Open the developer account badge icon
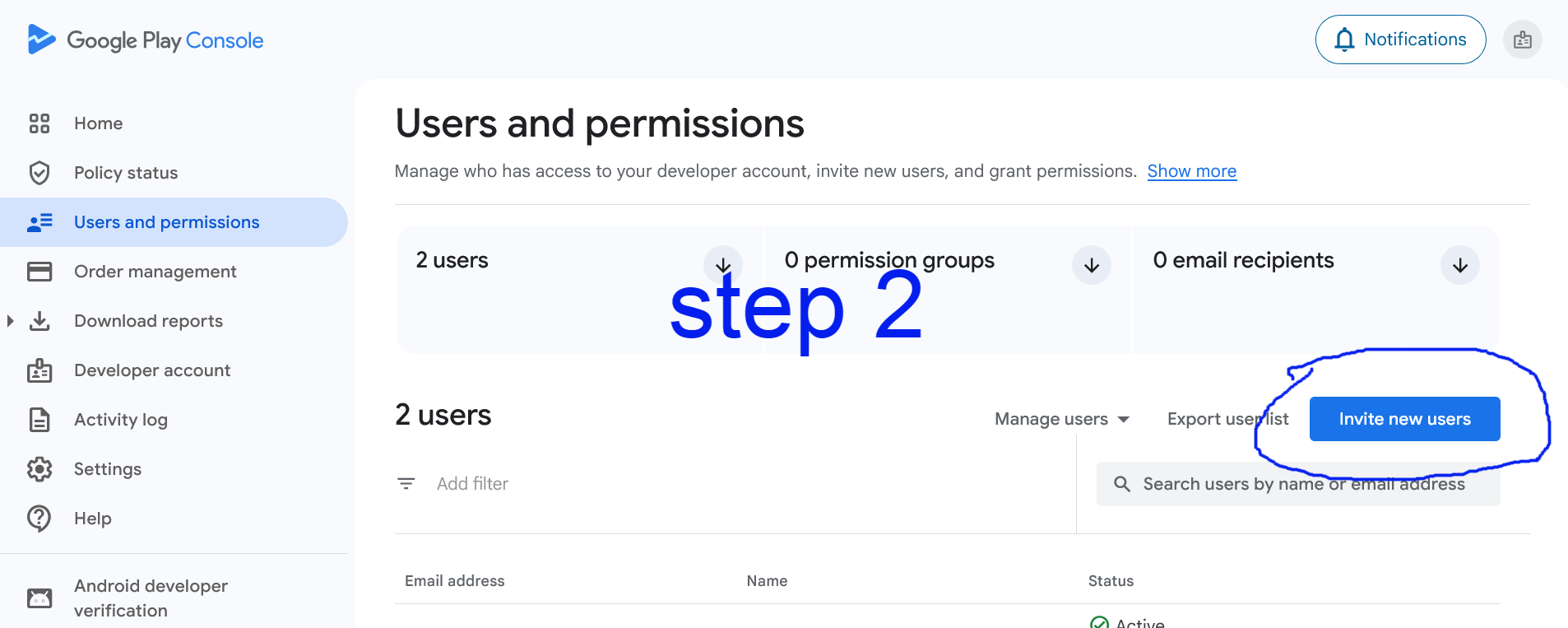Image resolution: width=1568 pixels, height=628 pixels. tap(1522, 40)
